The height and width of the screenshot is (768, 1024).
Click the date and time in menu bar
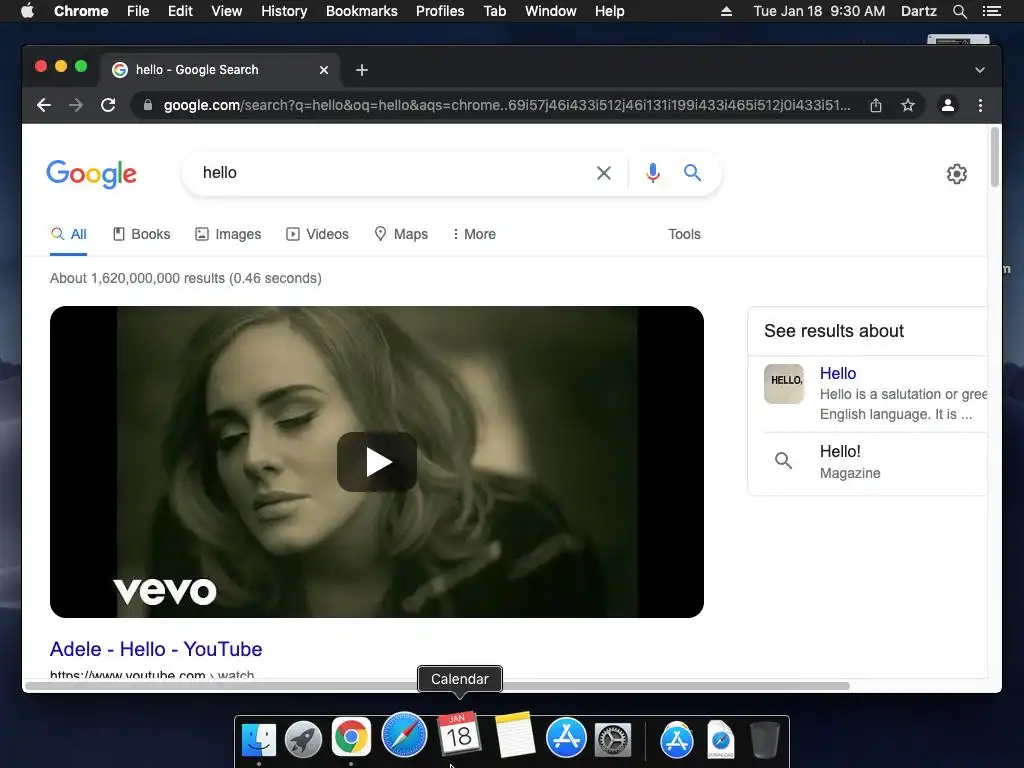pos(819,11)
